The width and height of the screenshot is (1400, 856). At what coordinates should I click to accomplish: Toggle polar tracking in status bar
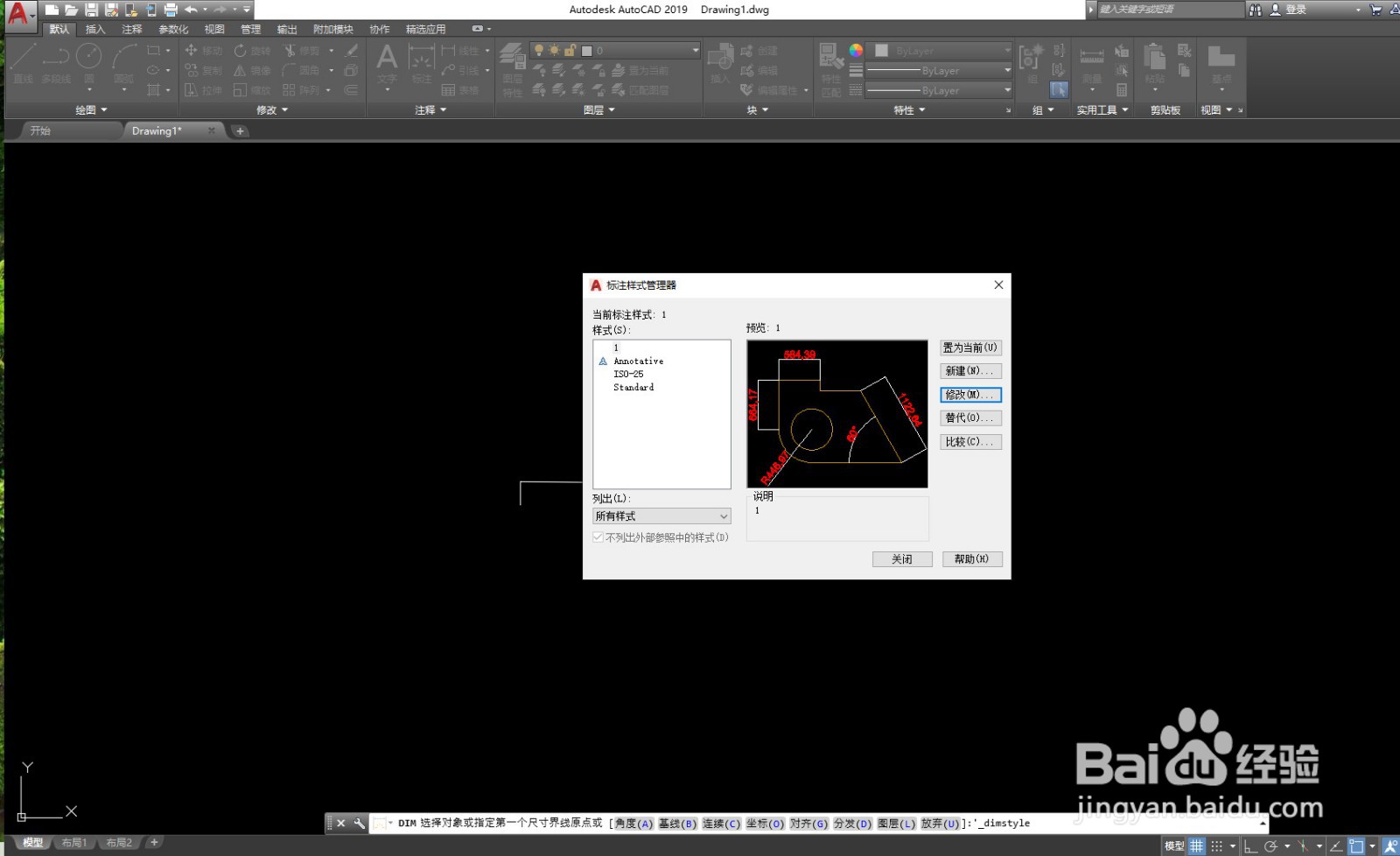click(x=1271, y=846)
